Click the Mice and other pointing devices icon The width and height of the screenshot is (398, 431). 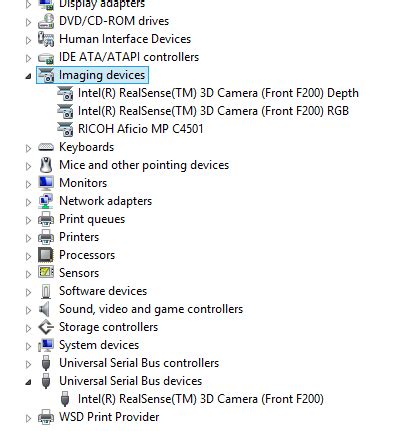tap(46, 165)
